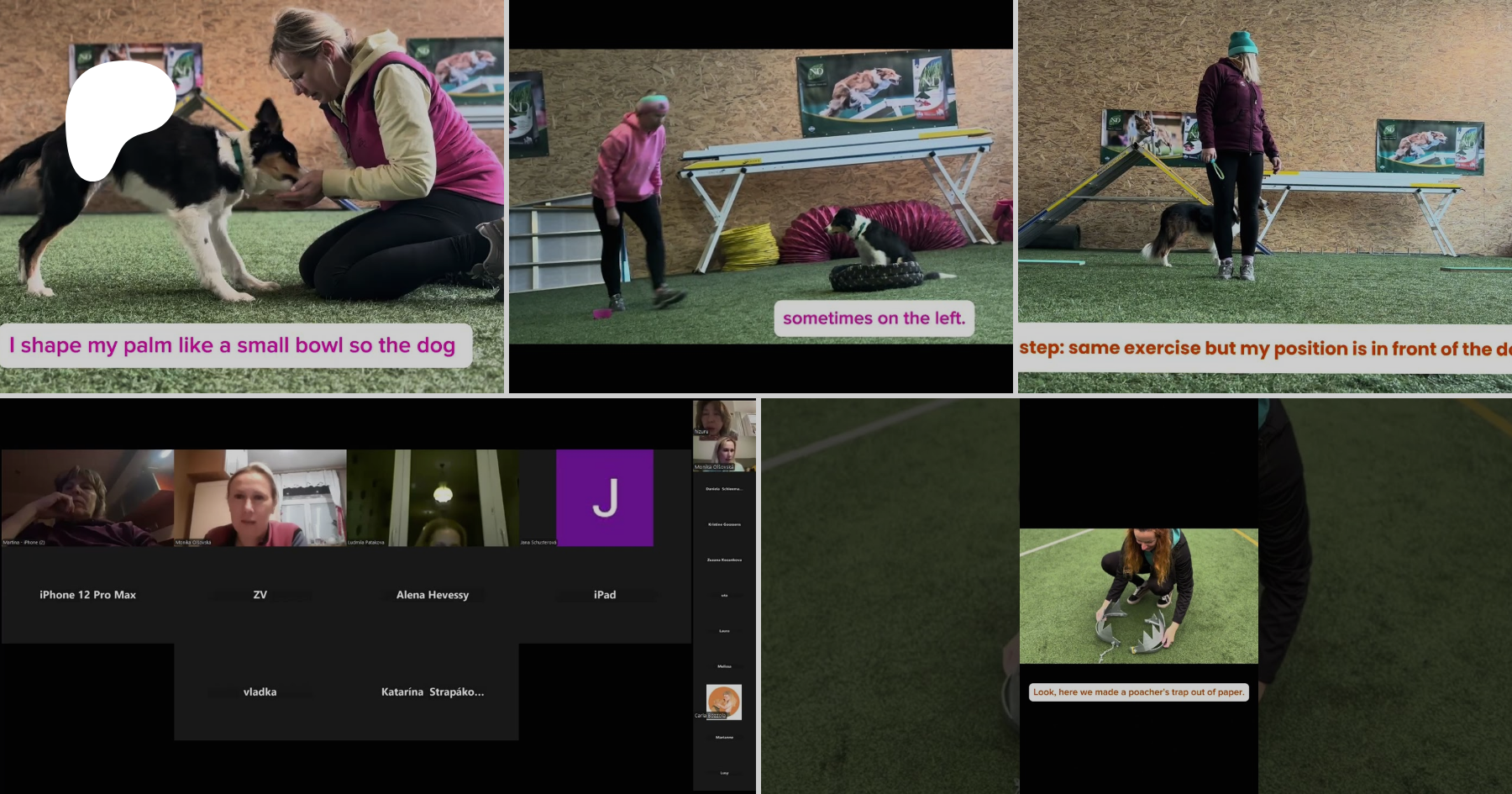Click the 'Martina - iPhone (2)' video feed

pos(87,497)
